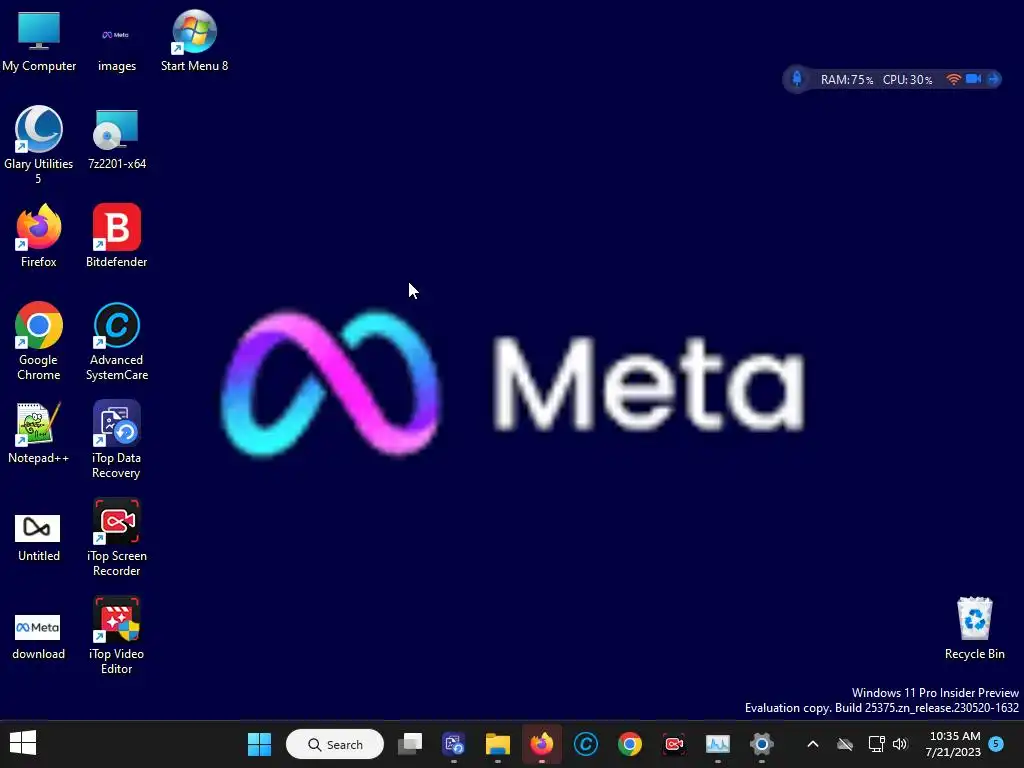This screenshot has height=768, width=1024.
Task: Show hidden system tray icons
Action: click(x=813, y=744)
